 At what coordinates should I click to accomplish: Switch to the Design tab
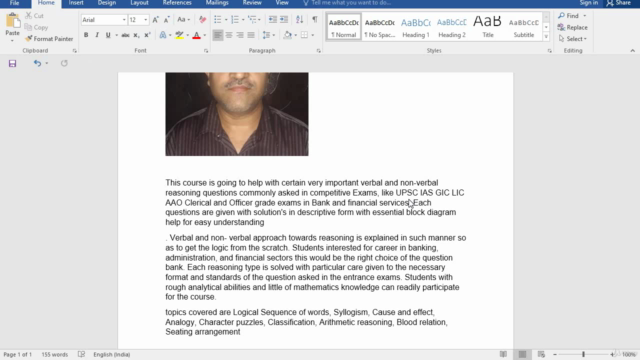pos(107,3)
